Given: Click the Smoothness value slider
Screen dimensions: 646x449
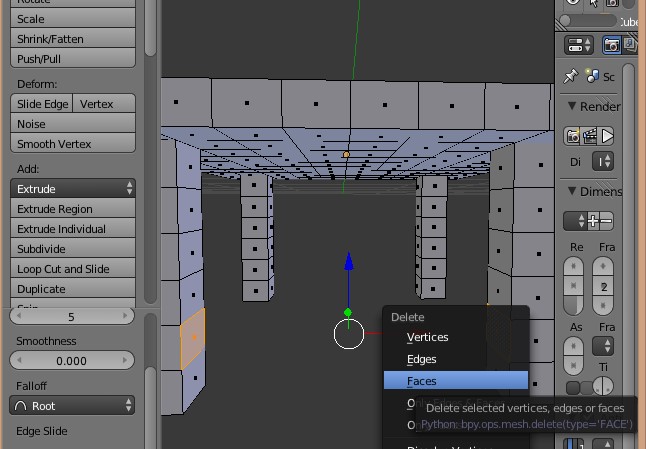Looking at the screenshot, I should click(71, 361).
